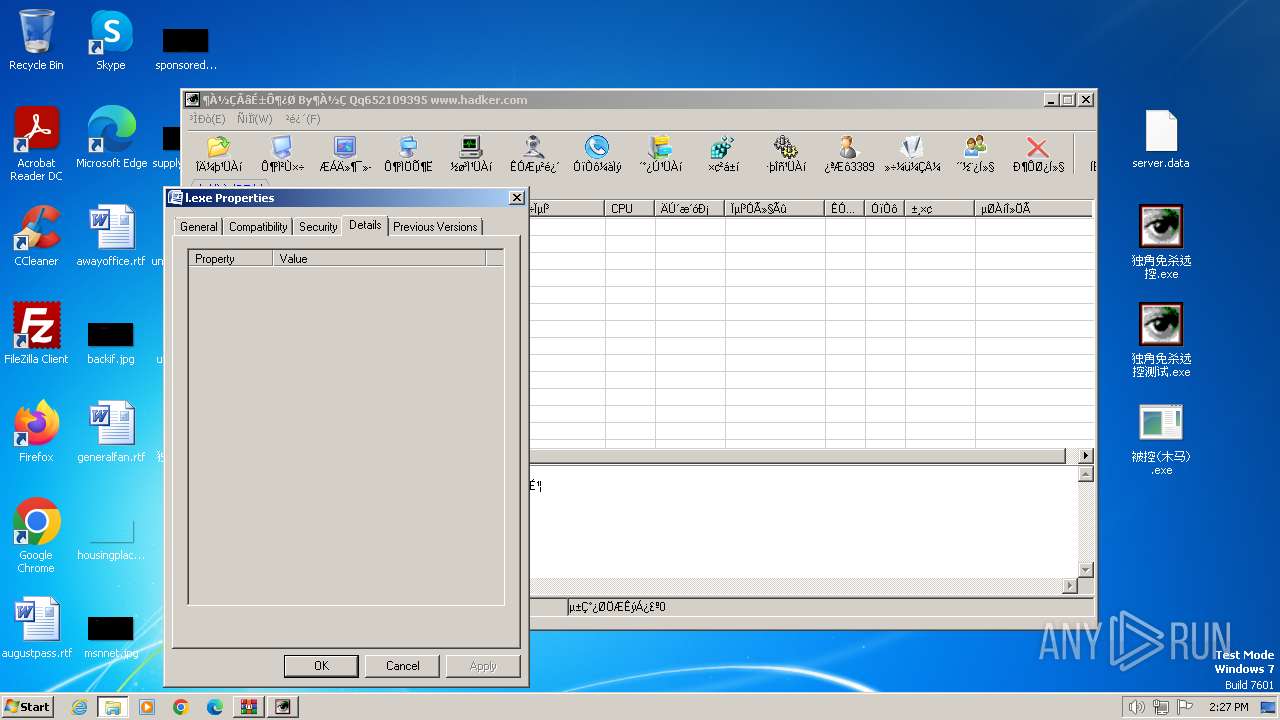The image size is (1280, 720).
Task: Click the user icon labeled 3389
Action: pyautogui.click(x=849, y=155)
